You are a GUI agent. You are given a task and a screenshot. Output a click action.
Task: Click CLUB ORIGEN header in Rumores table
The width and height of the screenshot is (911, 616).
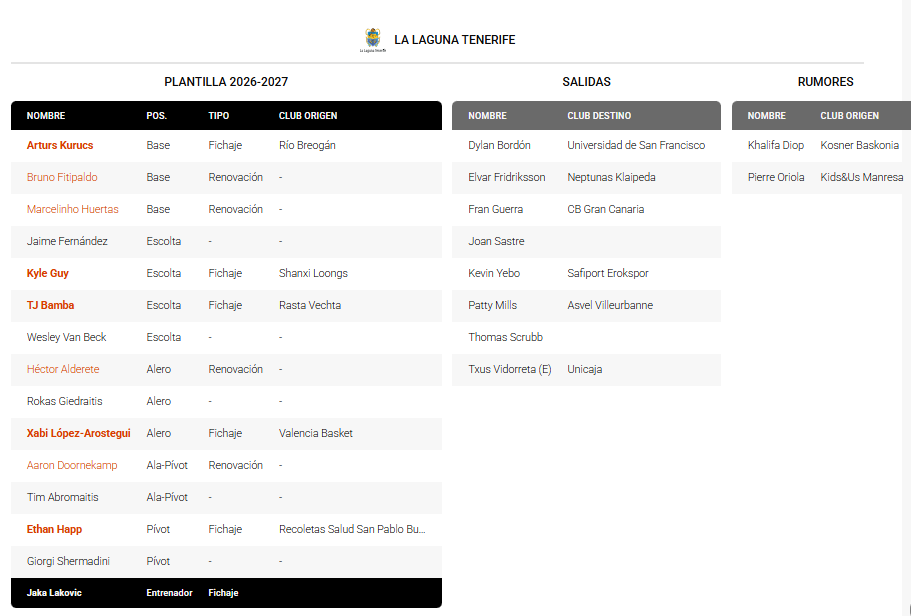pyautogui.click(x=849, y=116)
